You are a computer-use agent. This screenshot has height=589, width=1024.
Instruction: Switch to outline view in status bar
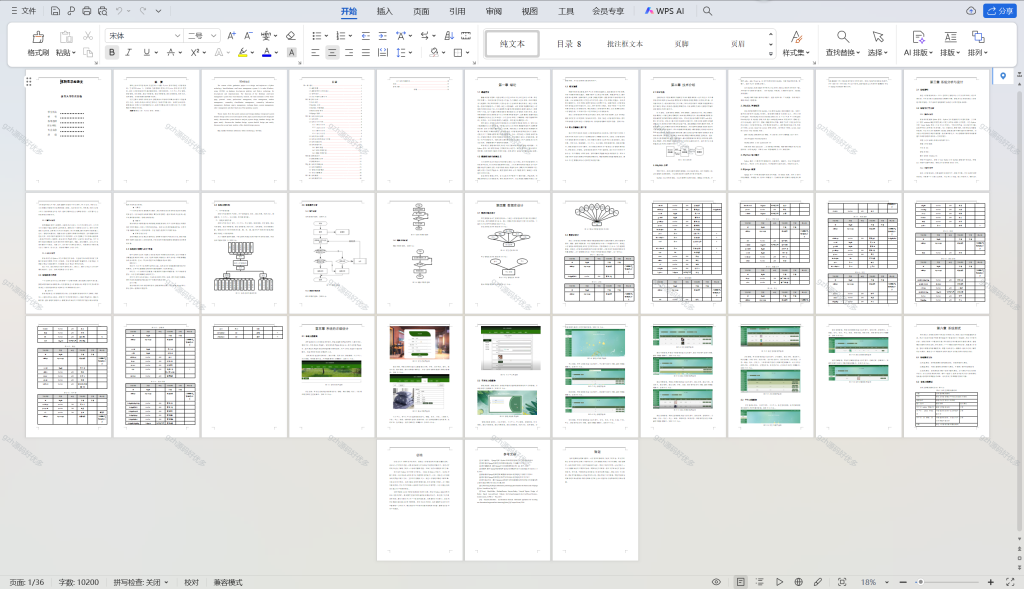(x=760, y=582)
